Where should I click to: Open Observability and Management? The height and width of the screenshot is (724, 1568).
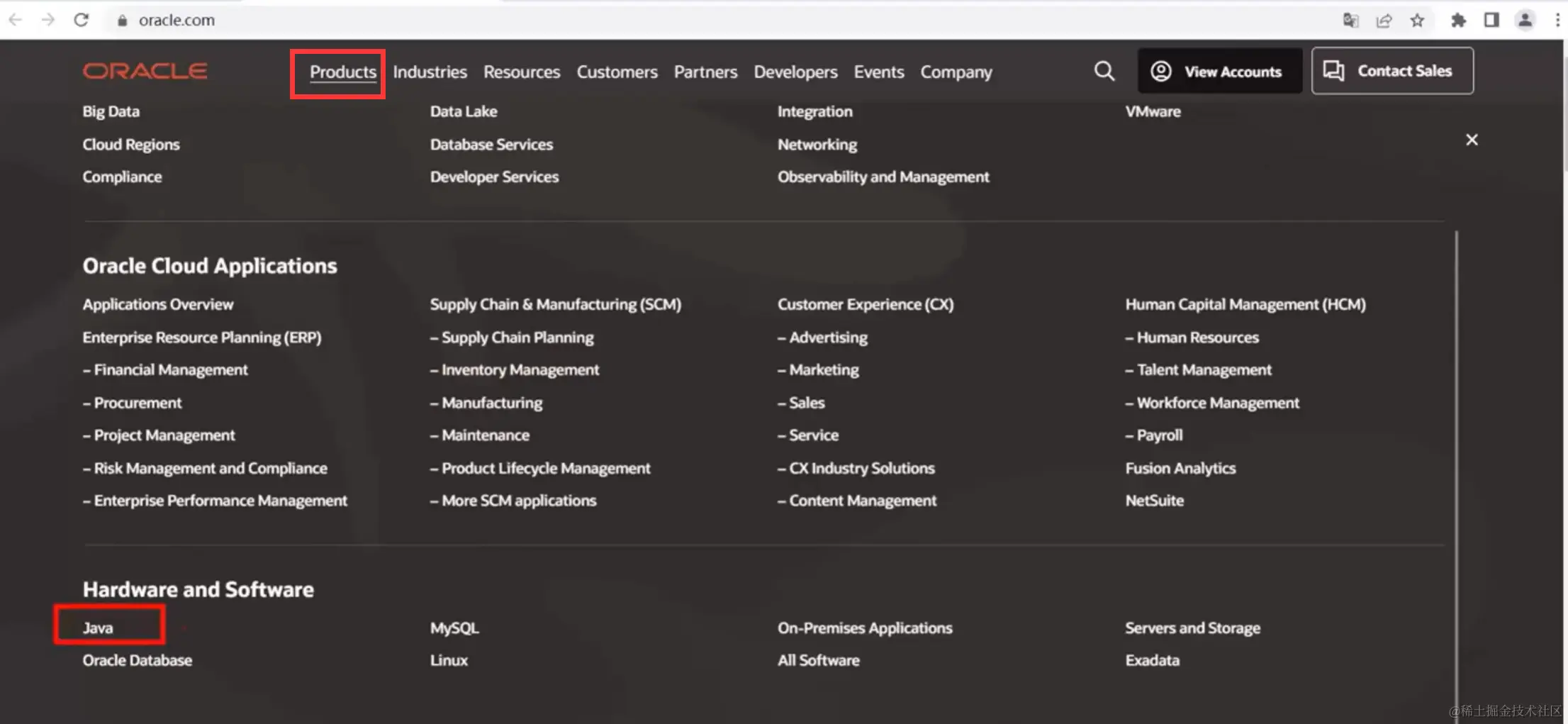pos(883,177)
